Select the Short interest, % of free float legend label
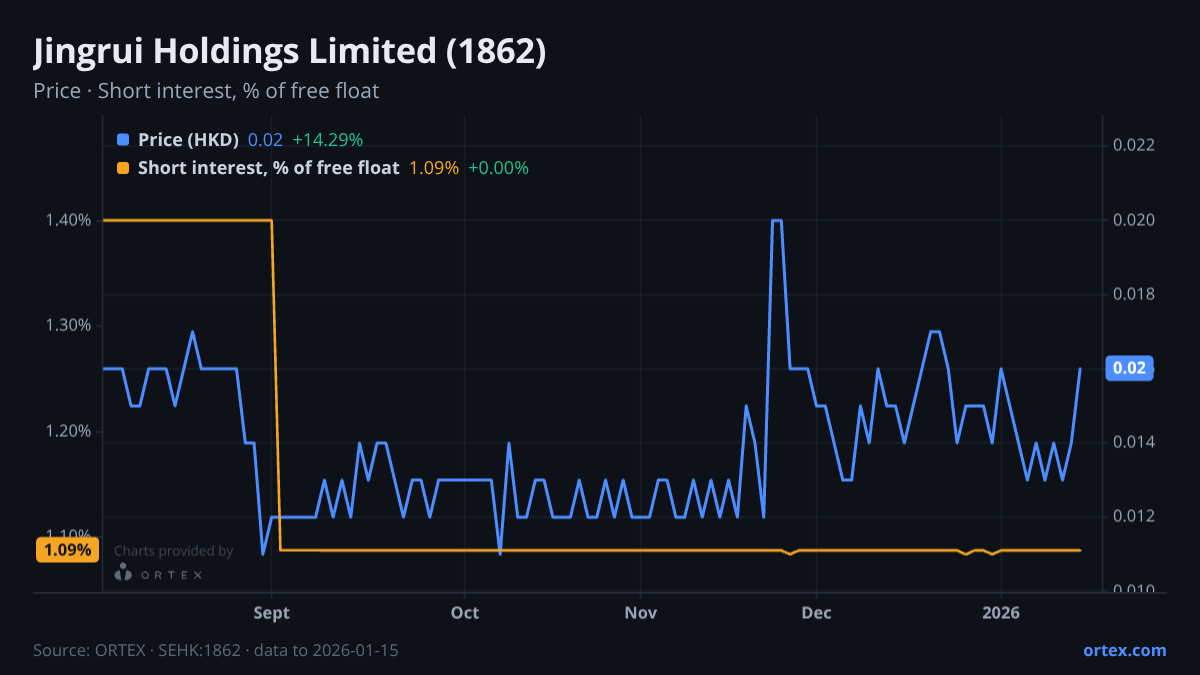Screen dimensions: 1200x675 [x=268, y=168]
